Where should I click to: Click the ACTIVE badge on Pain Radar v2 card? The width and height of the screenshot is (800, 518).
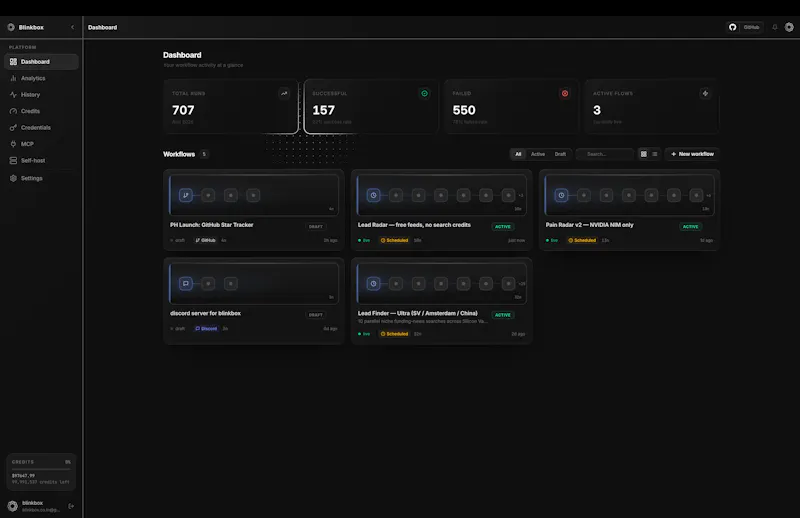click(690, 227)
